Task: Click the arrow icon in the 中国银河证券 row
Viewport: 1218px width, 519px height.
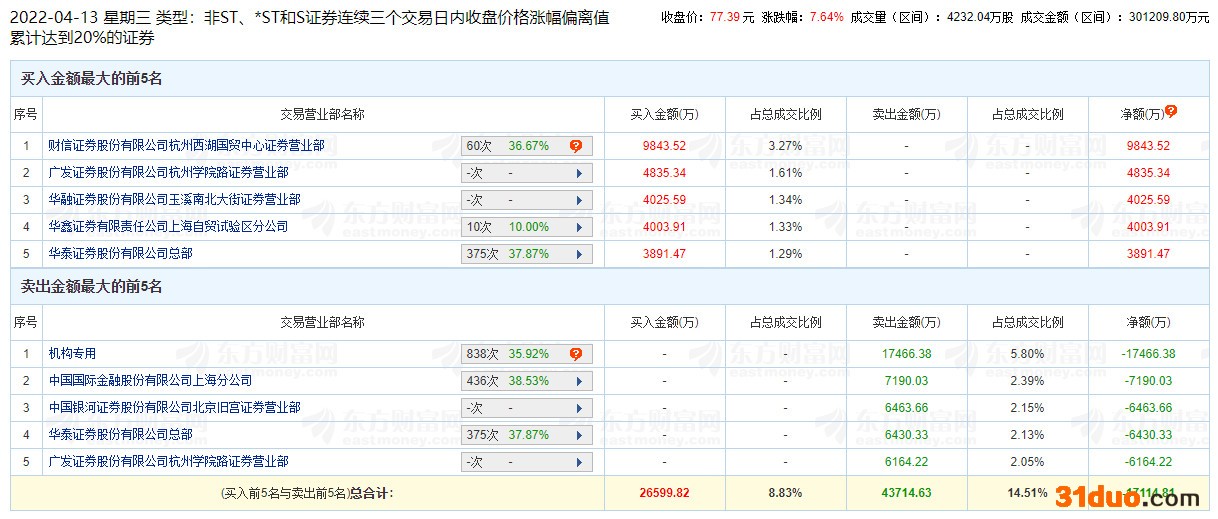Action: [579, 408]
